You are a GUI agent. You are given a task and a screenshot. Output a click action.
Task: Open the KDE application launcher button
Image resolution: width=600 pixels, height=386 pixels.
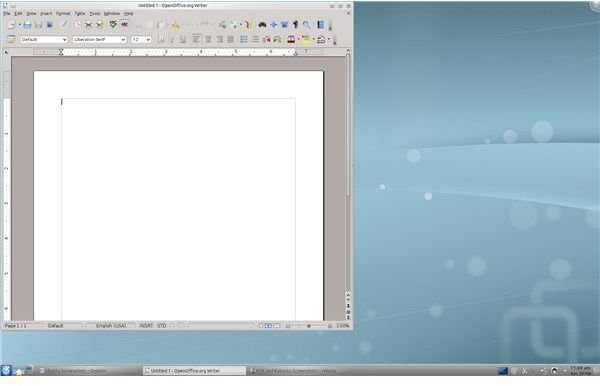coord(7,370)
